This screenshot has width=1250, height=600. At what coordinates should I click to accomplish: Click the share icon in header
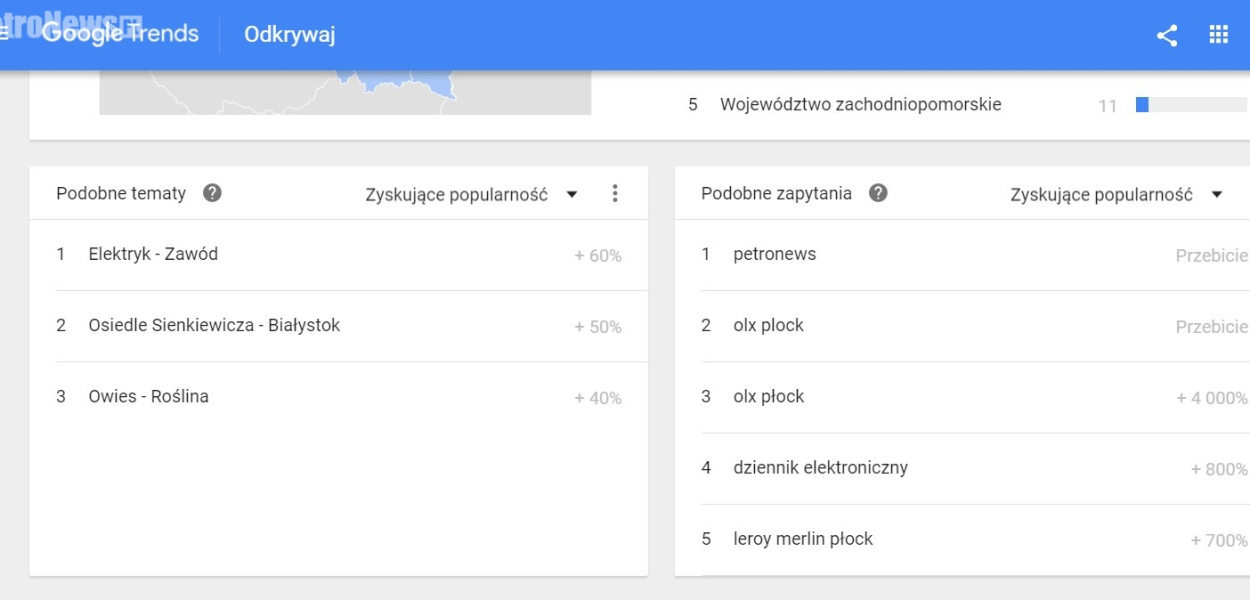pyautogui.click(x=1166, y=35)
